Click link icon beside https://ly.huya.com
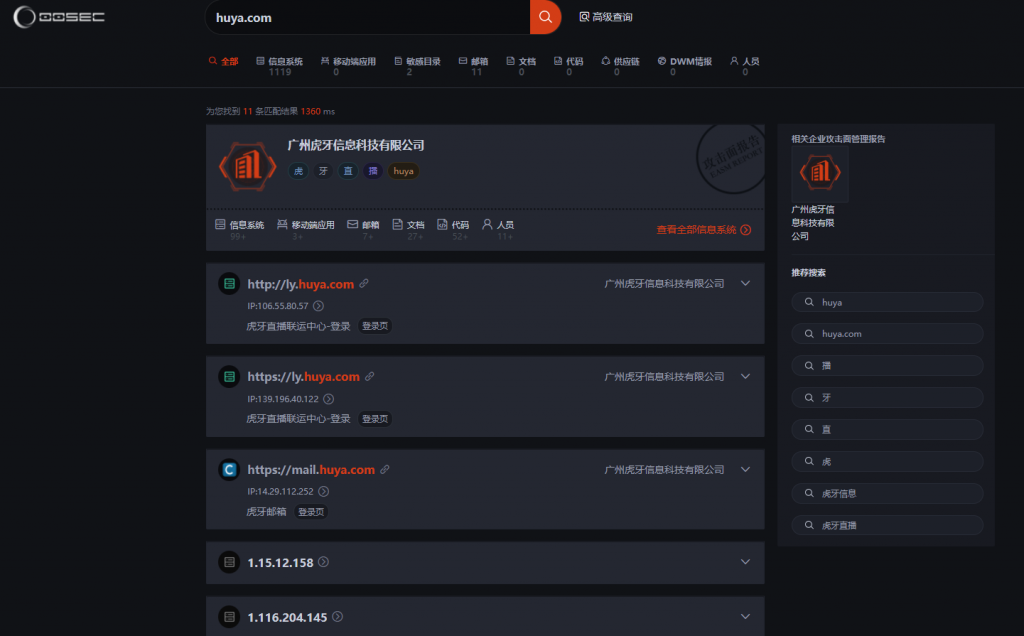 coord(370,376)
